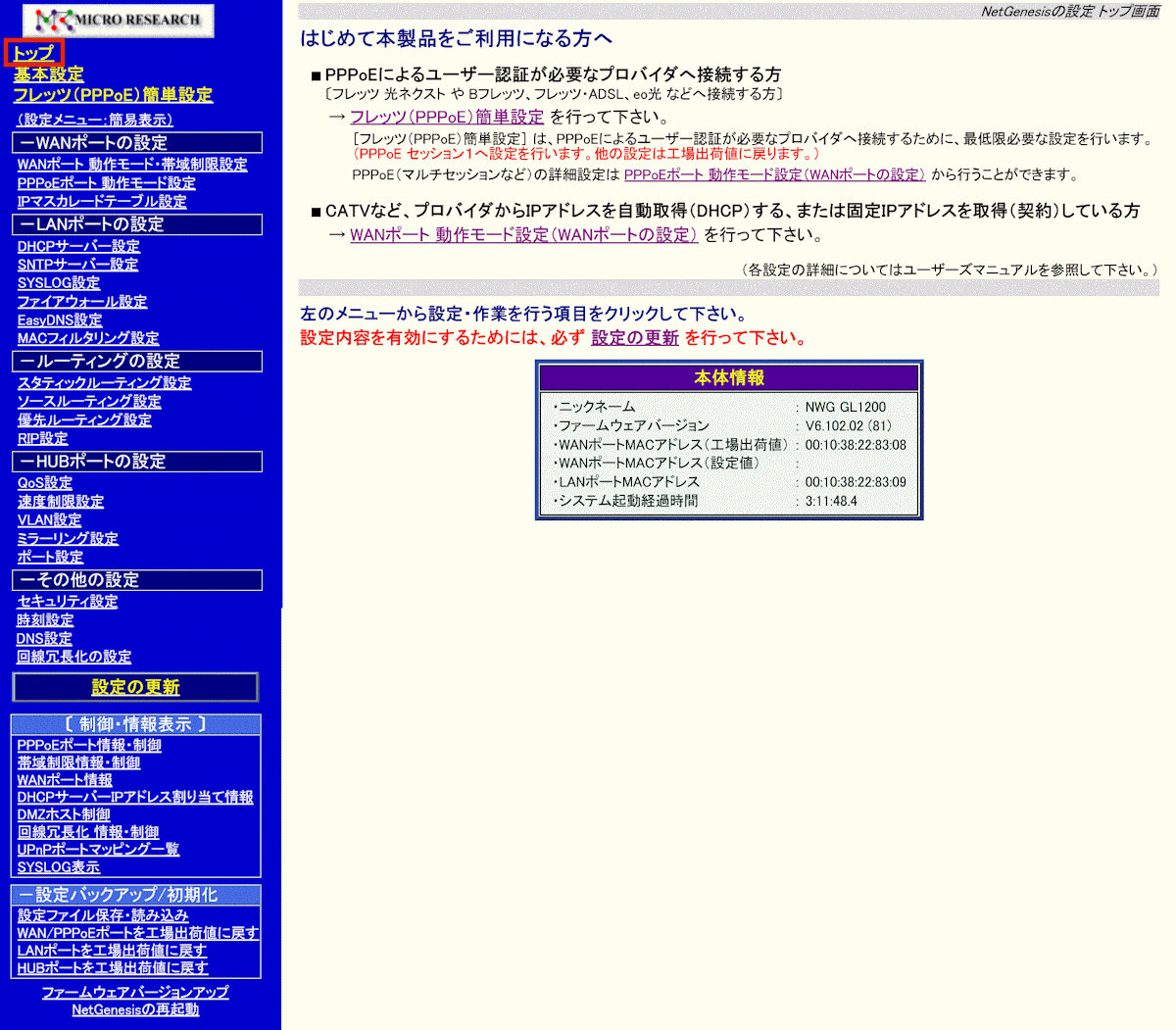Open DMZホスト制御 link

(64, 815)
